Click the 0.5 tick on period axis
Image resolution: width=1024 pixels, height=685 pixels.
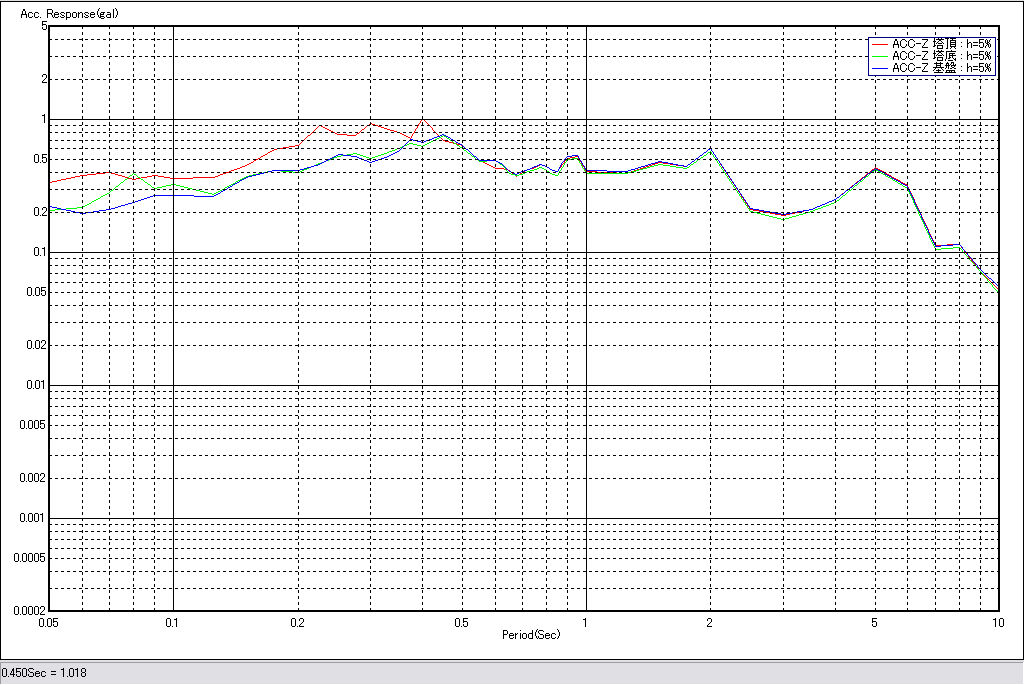[x=461, y=622]
